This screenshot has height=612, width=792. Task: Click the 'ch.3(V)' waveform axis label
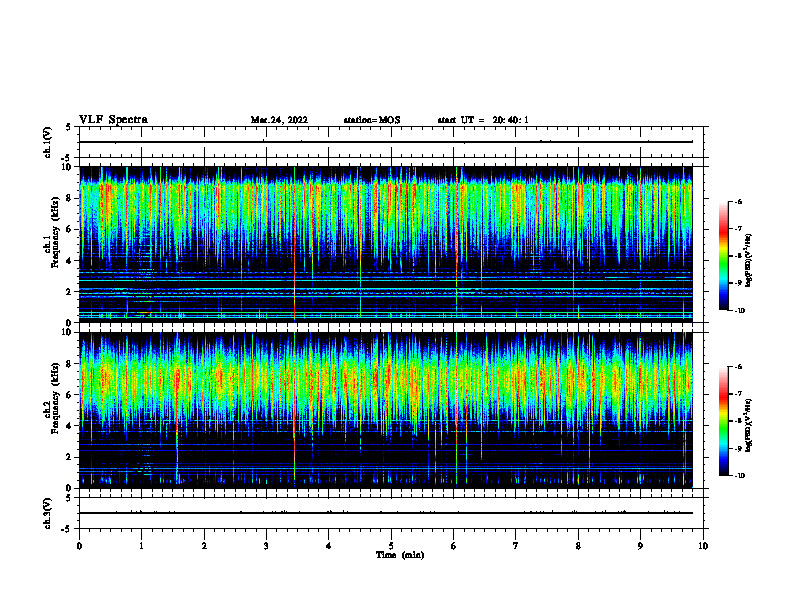coord(48,513)
